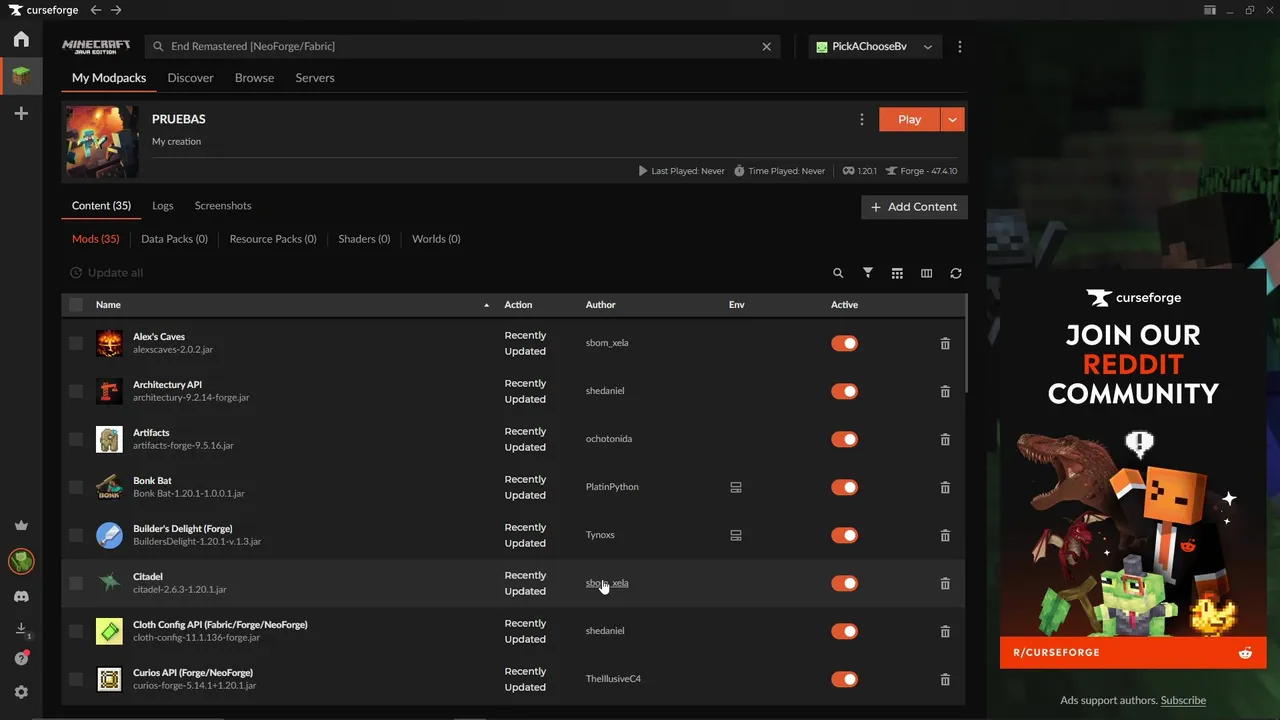Clear the search field with X
Viewport: 1280px width, 720px height.
coord(767,47)
